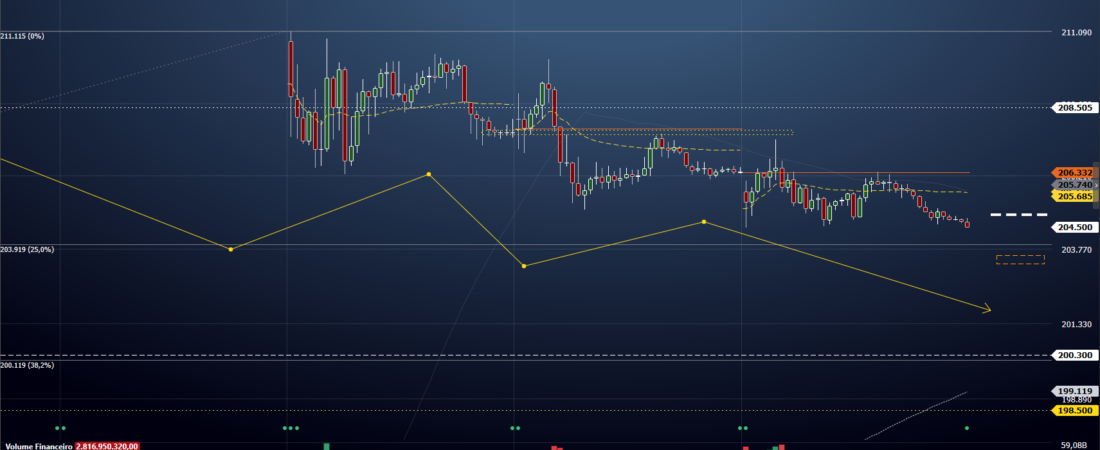
Task: Click the 208.505 price axis label
Action: coord(1074,107)
